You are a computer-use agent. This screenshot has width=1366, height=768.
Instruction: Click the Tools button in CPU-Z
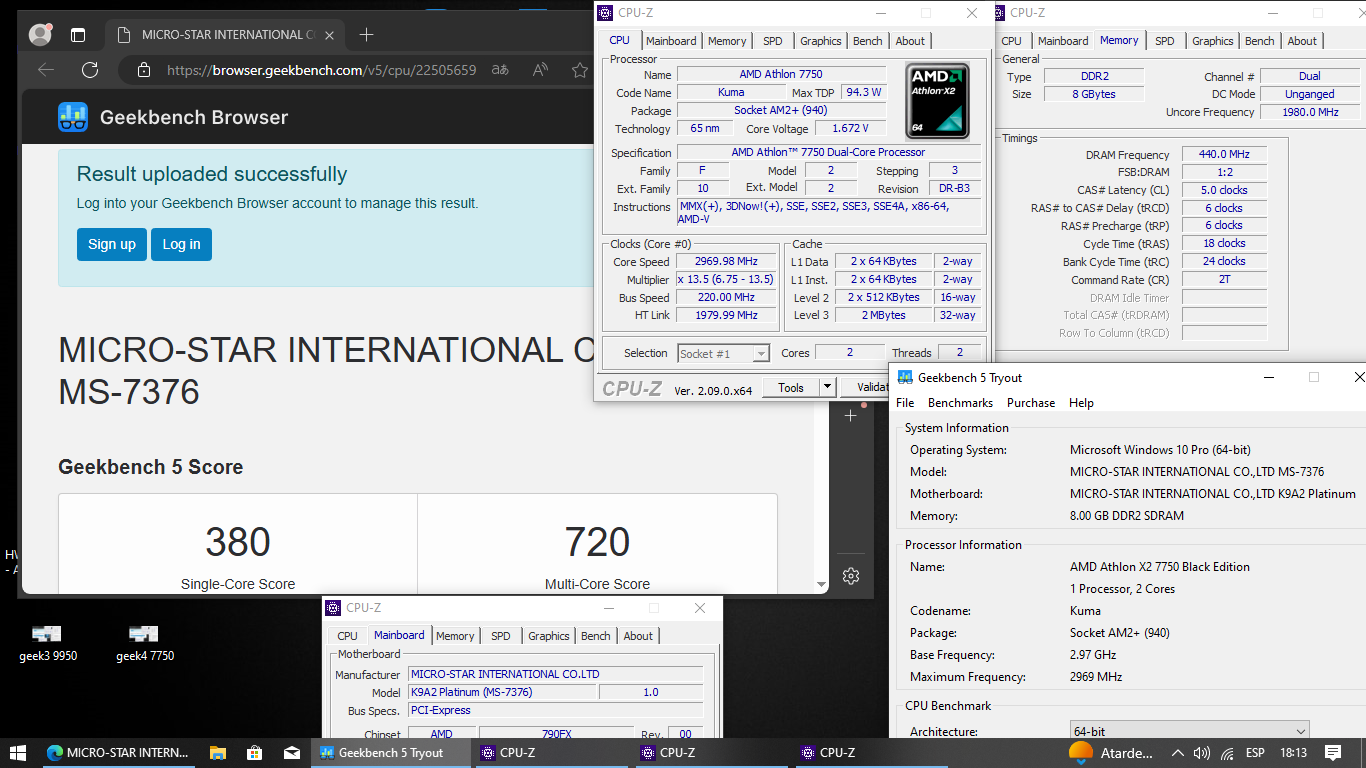pos(791,388)
